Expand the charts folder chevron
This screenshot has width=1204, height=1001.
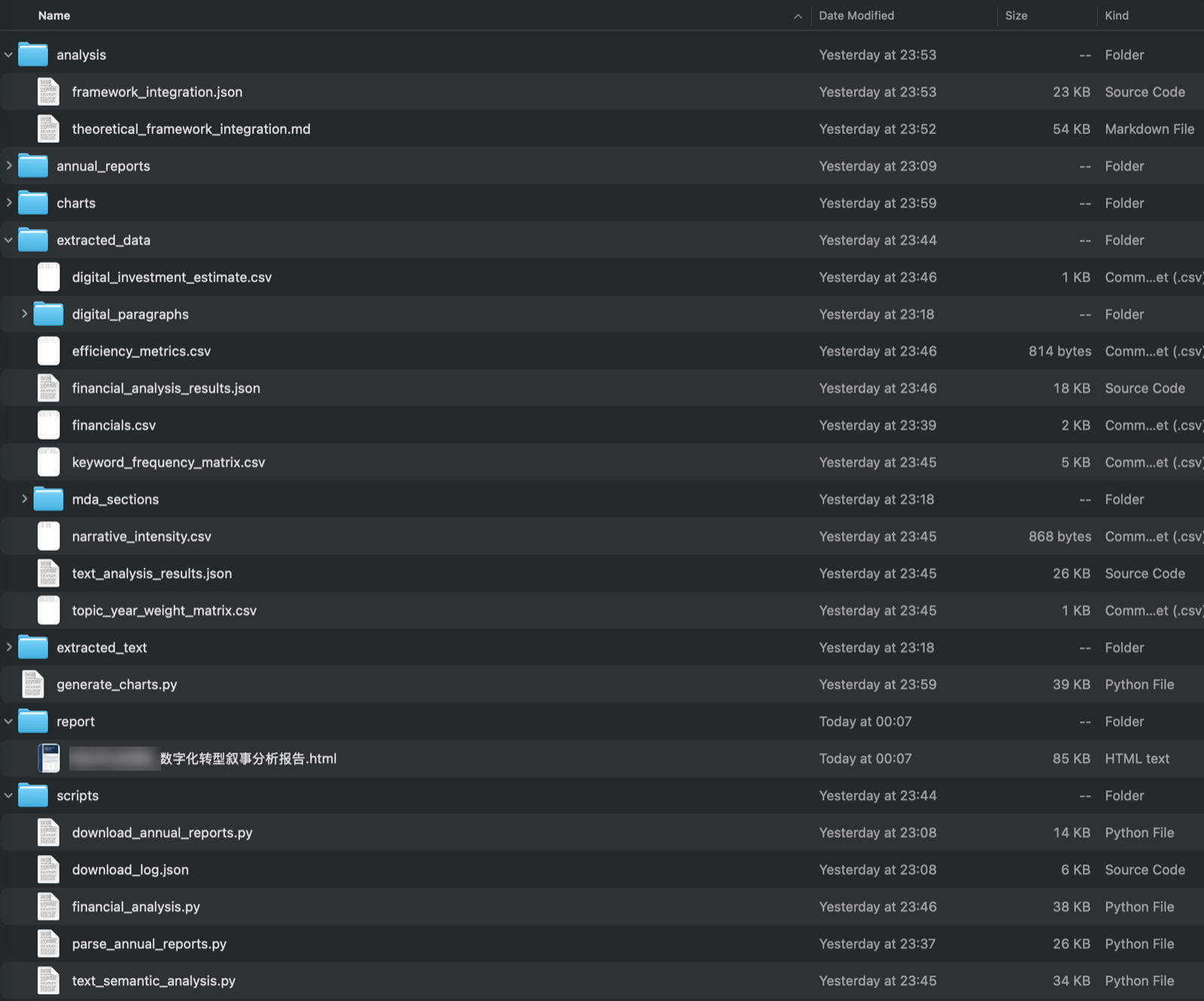(x=8, y=202)
